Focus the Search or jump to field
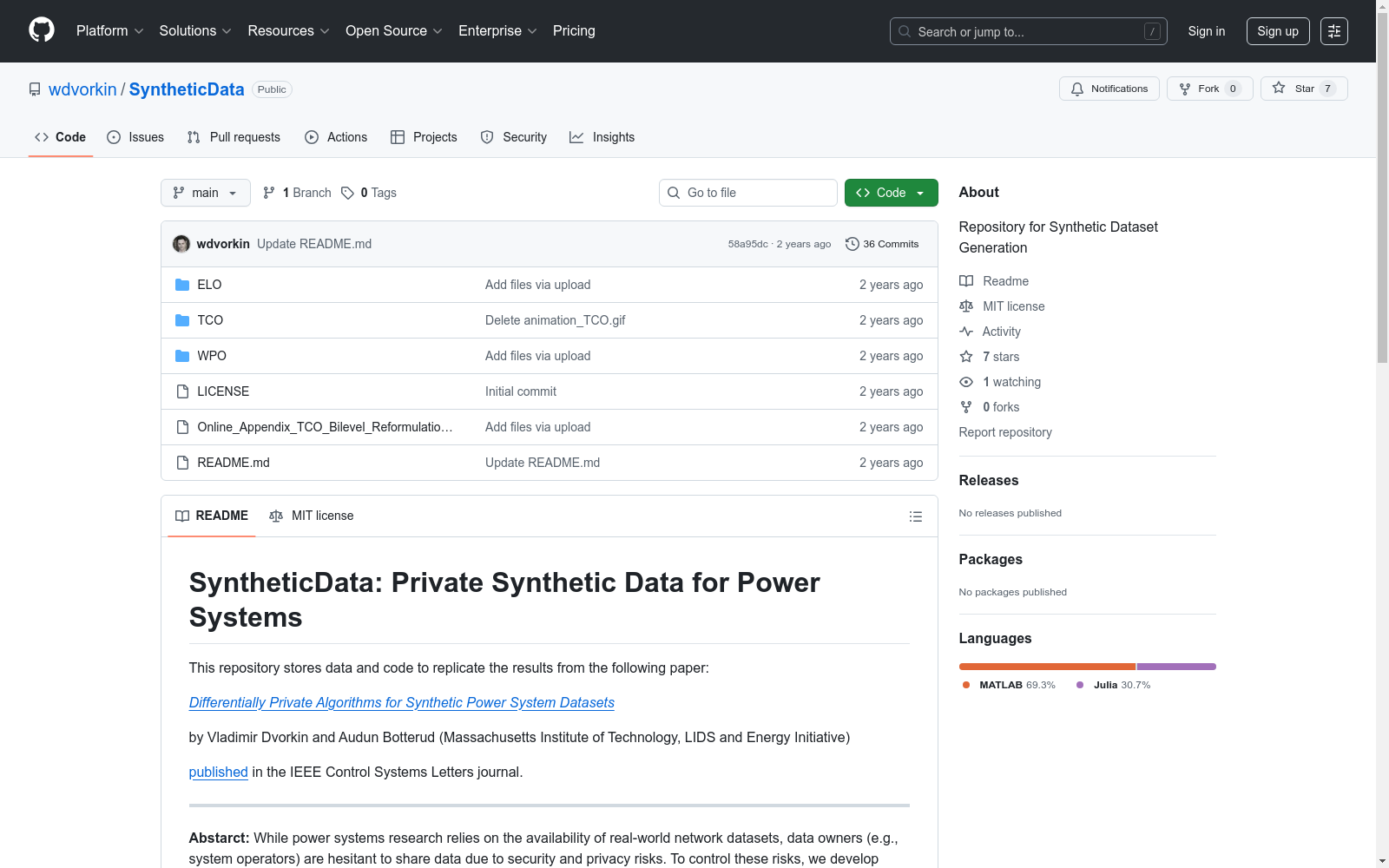Image resolution: width=1389 pixels, height=868 pixels. (1029, 31)
